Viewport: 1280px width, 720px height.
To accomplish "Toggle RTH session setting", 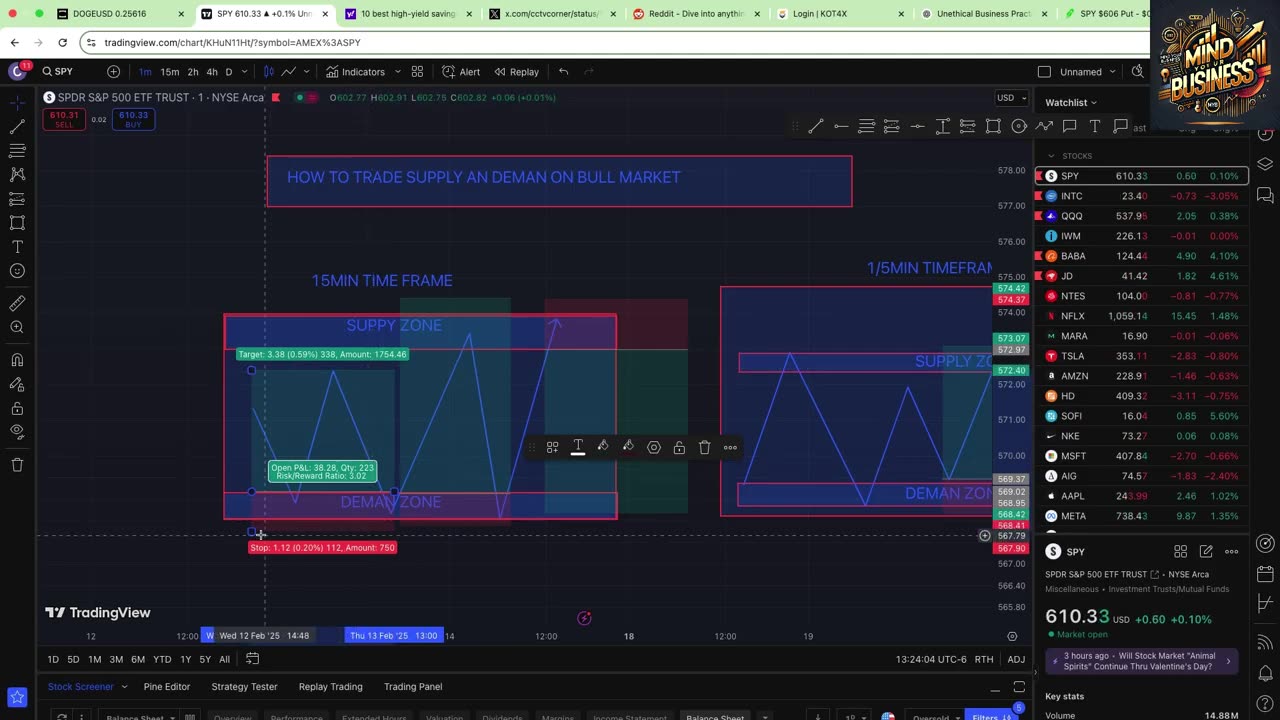I will [984, 659].
